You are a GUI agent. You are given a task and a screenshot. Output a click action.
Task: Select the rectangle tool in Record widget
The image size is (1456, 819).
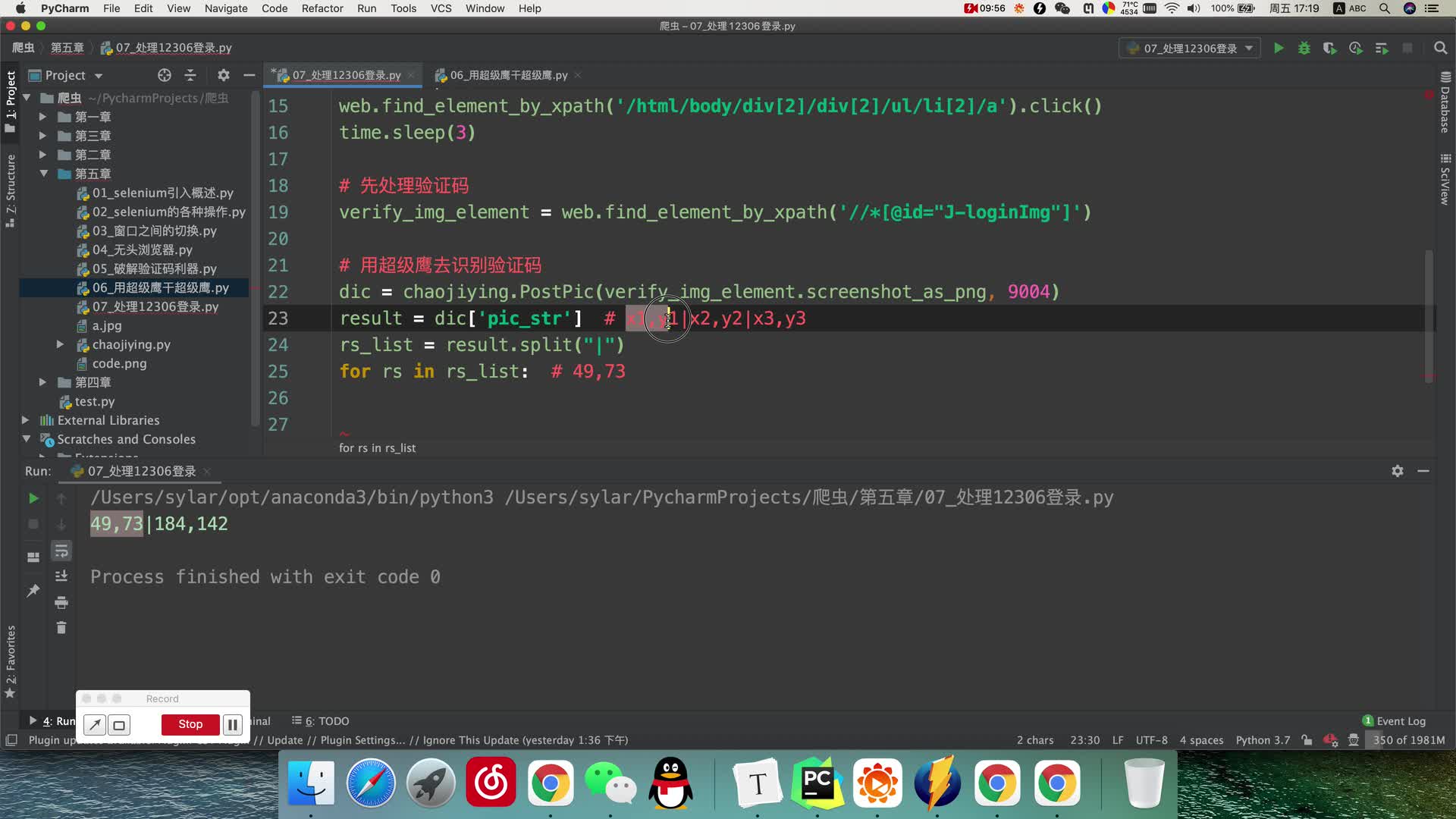tap(119, 725)
